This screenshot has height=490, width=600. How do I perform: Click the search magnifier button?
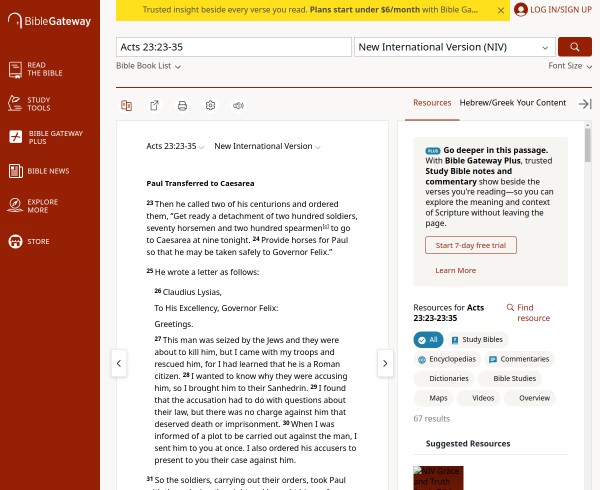(x=575, y=47)
